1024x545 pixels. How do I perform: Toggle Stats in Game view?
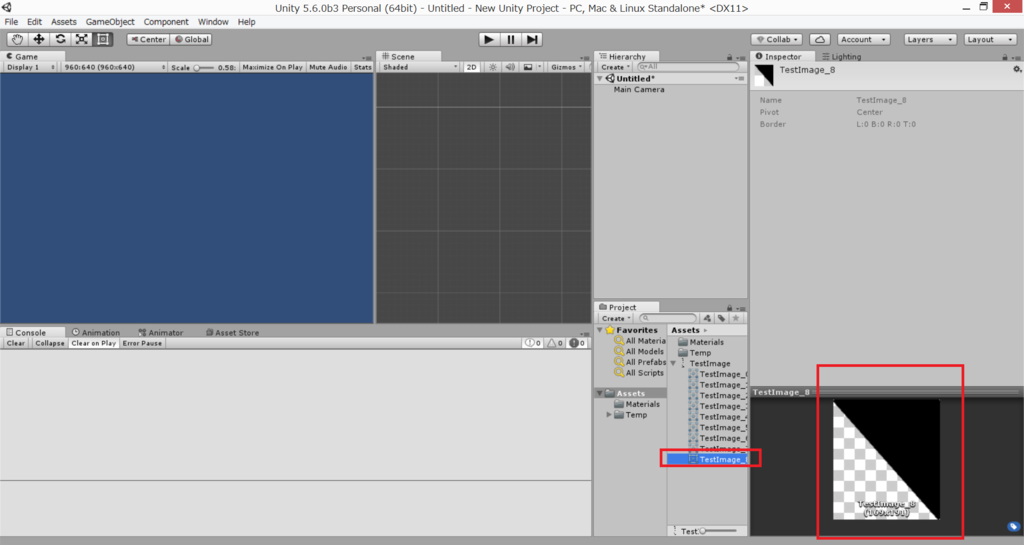click(362, 67)
